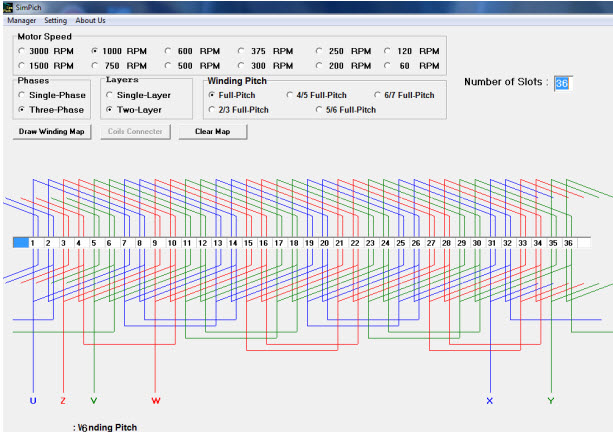Select 60 RPM motor speed
This screenshot has width=613, height=432.
(412, 66)
